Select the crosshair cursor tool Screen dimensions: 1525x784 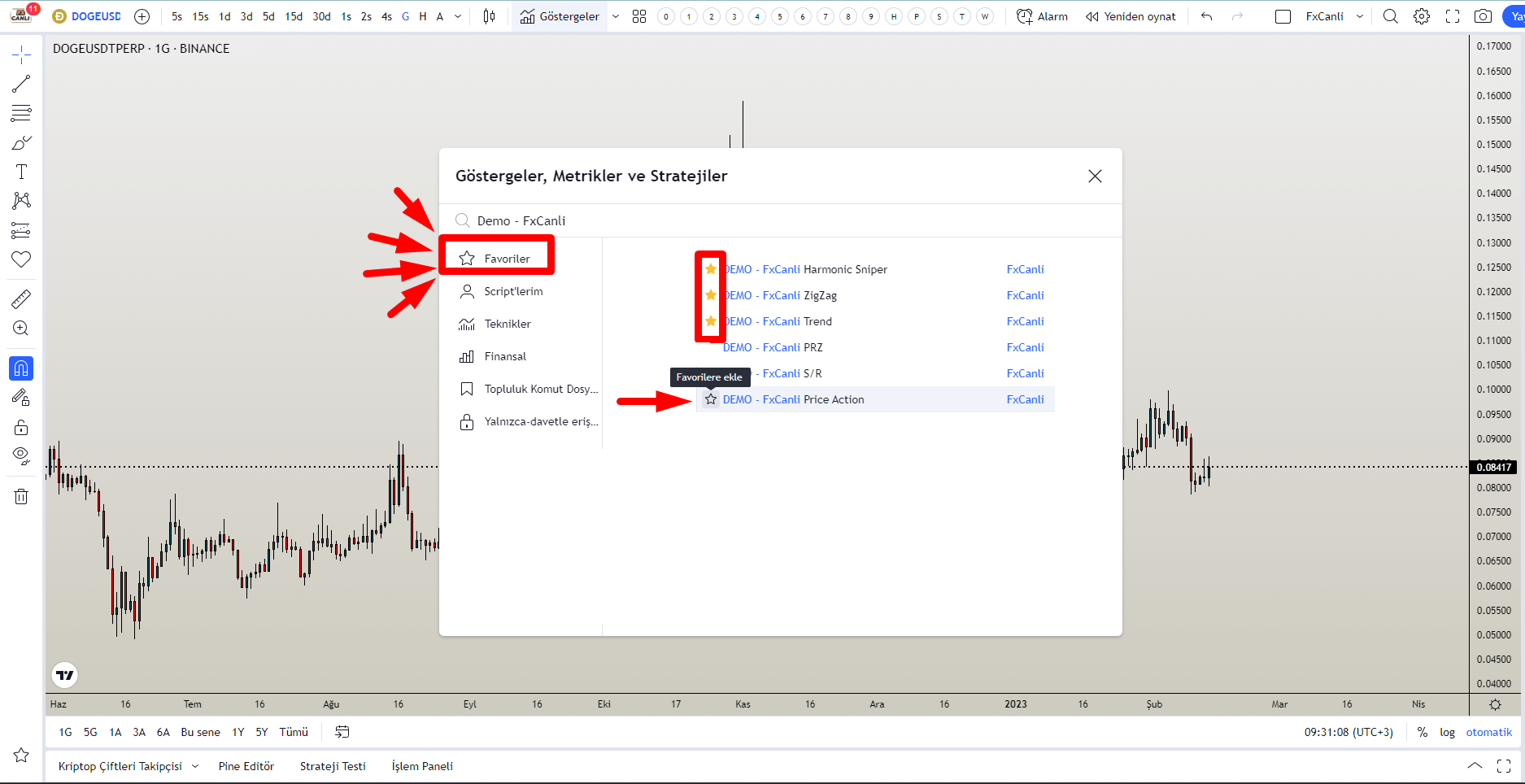(x=21, y=54)
